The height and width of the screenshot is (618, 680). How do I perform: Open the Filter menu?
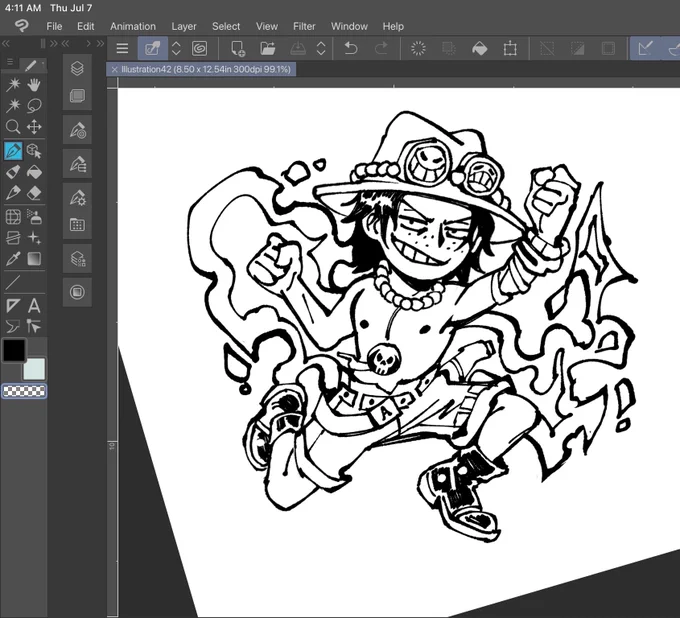click(304, 26)
